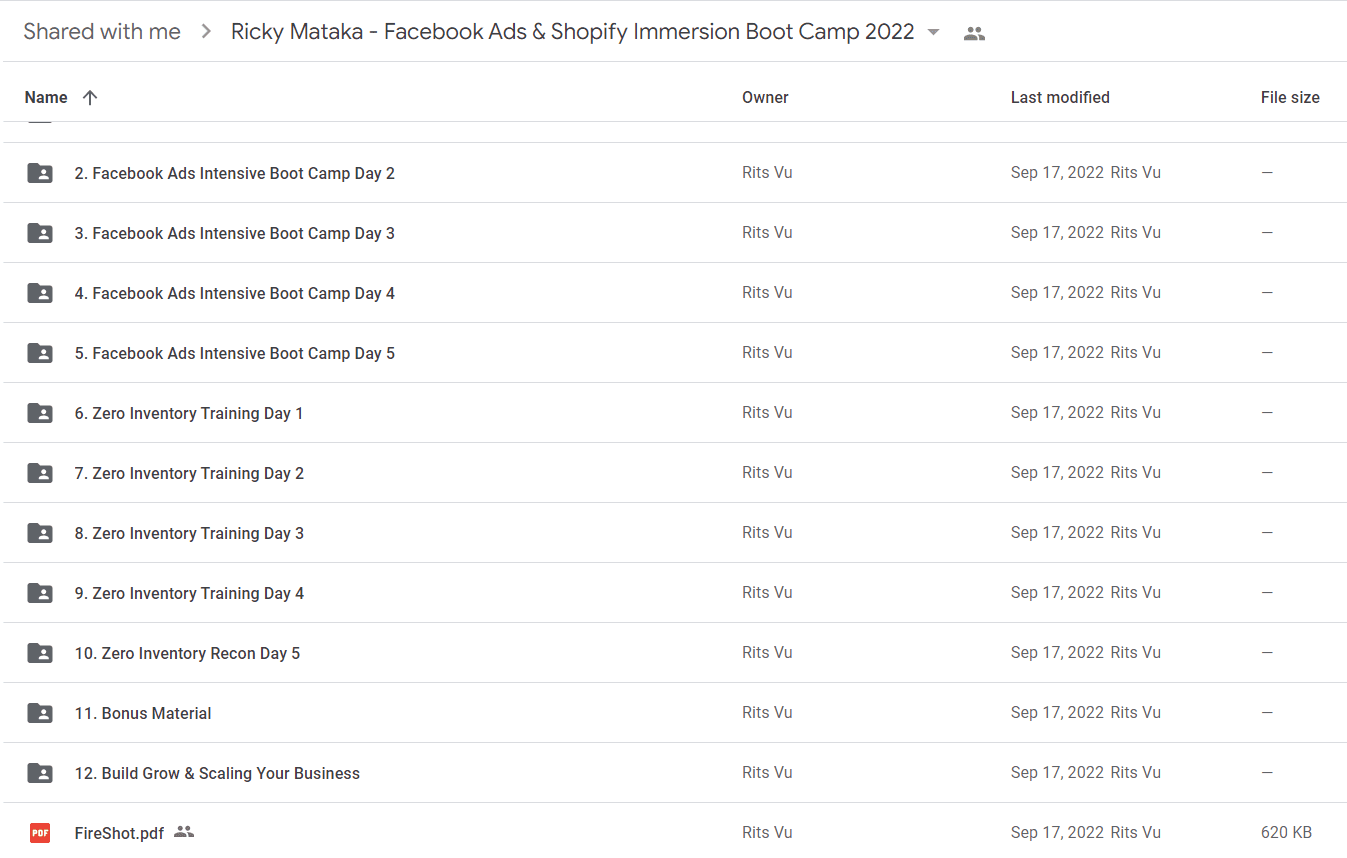Click the shared folder icon for Day 2

click(x=40, y=173)
